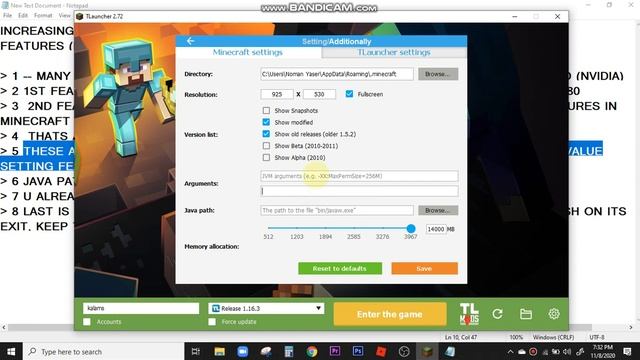Click the Java path text field
The image size is (640, 360).
coord(337,210)
